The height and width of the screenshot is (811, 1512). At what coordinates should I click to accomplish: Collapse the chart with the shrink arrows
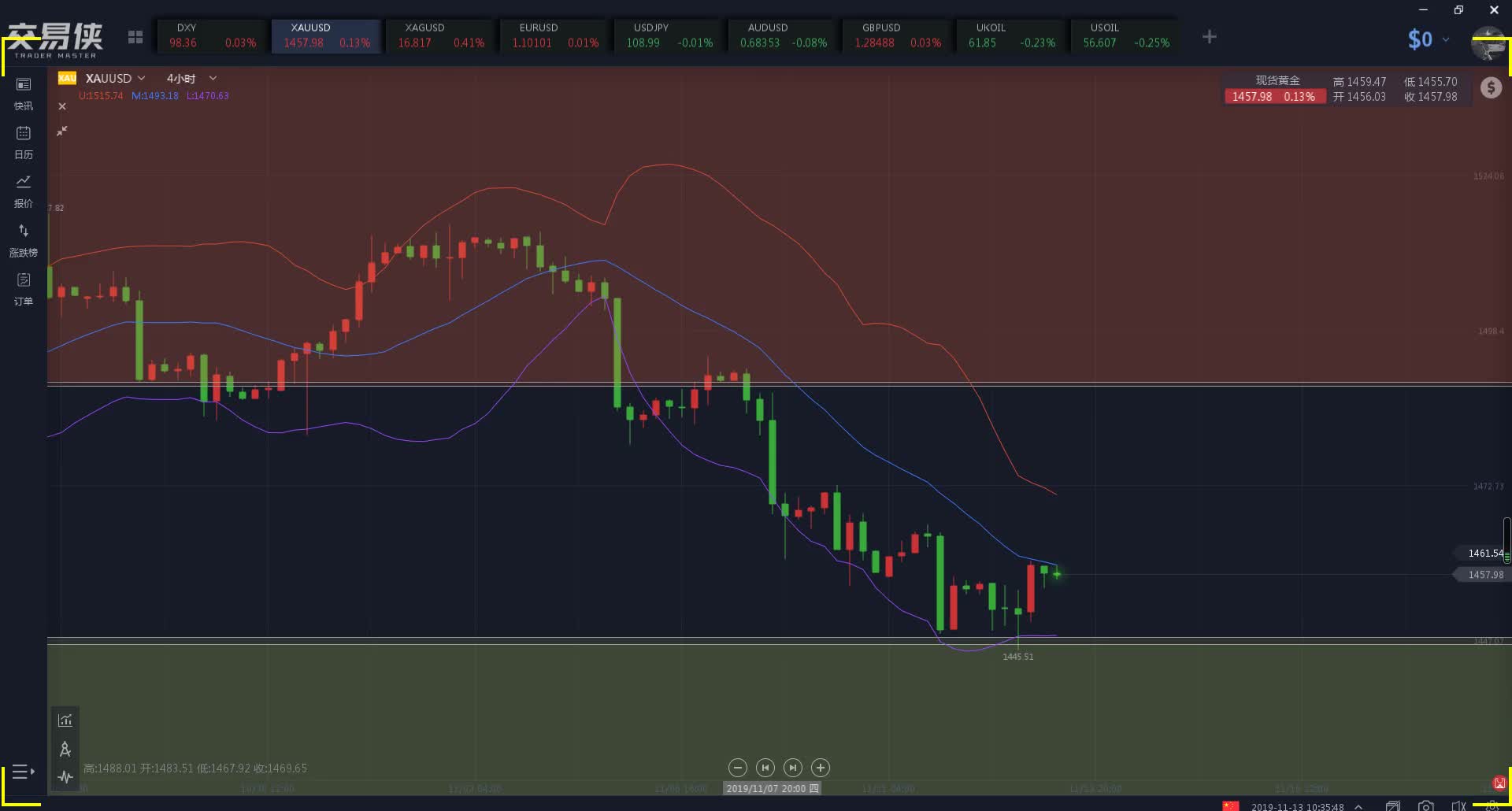(x=62, y=131)
